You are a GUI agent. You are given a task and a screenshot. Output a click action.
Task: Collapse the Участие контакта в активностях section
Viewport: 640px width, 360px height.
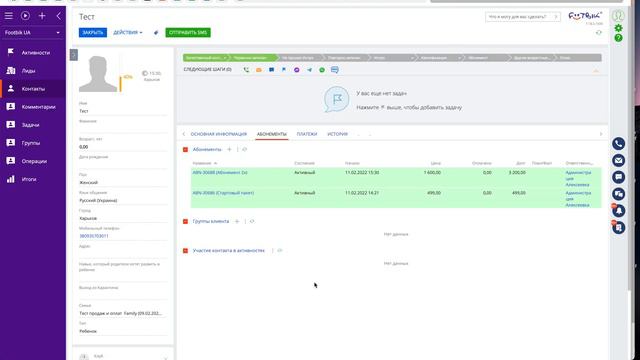pyautogui.click(x=185, y=251)
